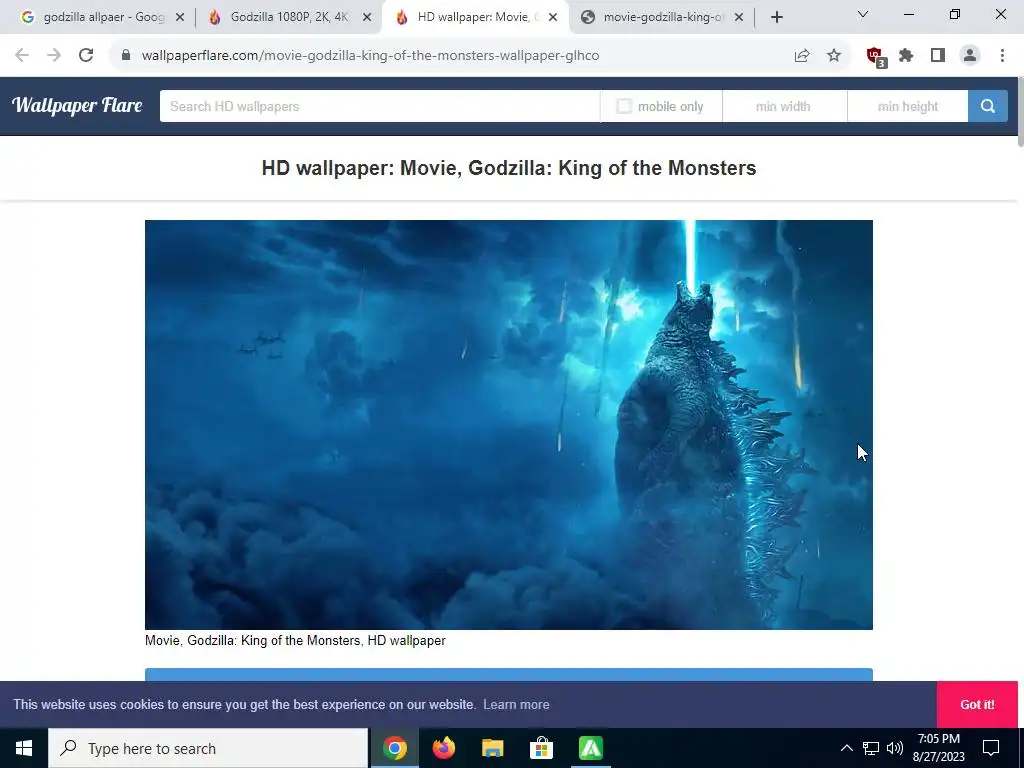Go to Wallpaper Flare home logo
1024x768 pixels.
pos(77,105)
